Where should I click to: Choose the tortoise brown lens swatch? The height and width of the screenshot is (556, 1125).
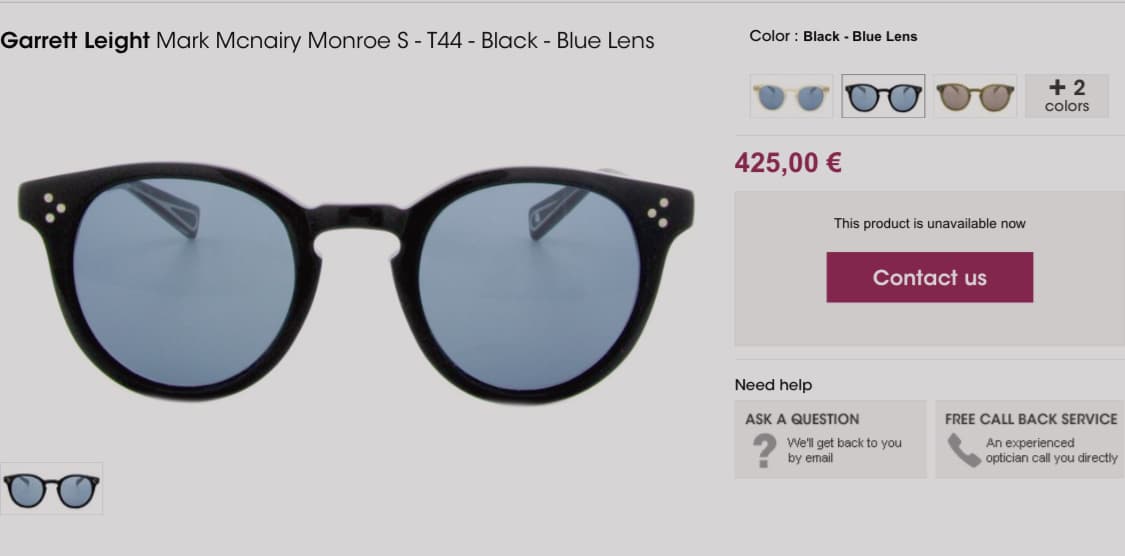[x=975, y=96]
